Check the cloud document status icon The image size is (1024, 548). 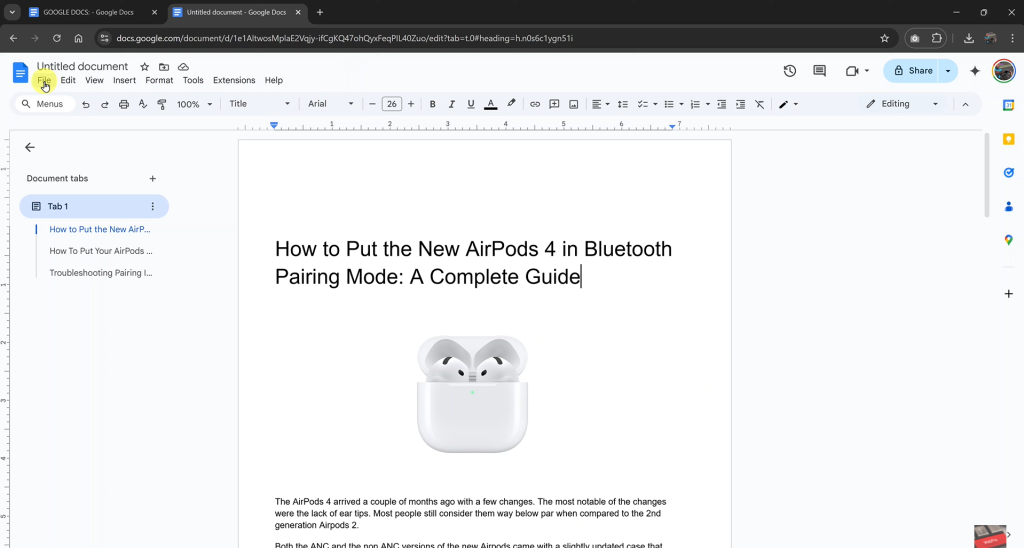click(184, 67)
